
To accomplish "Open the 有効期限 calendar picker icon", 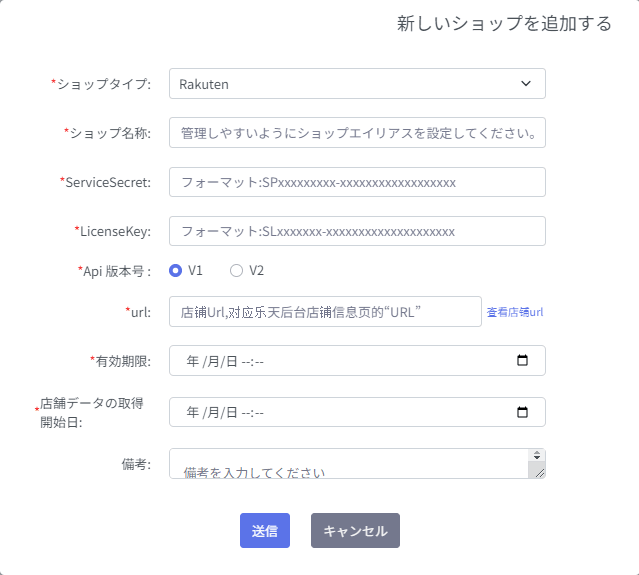I will (x=522, y=360).
